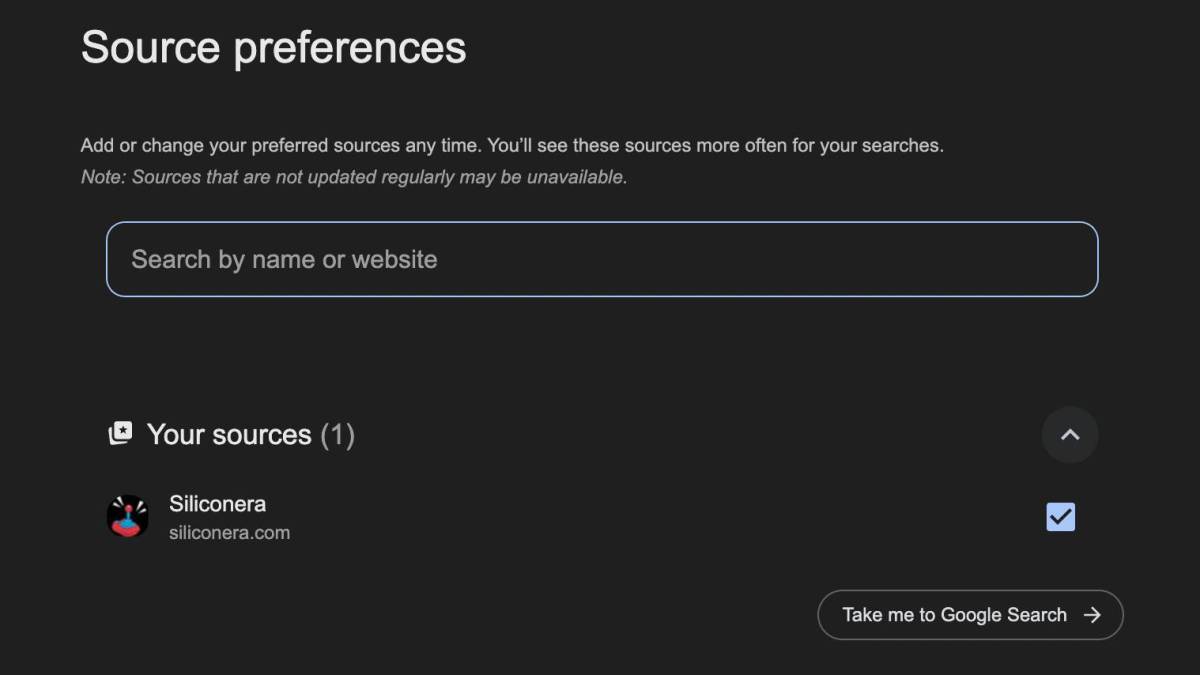Click the starred collection icon beside Your sources

tap(120, 434)
